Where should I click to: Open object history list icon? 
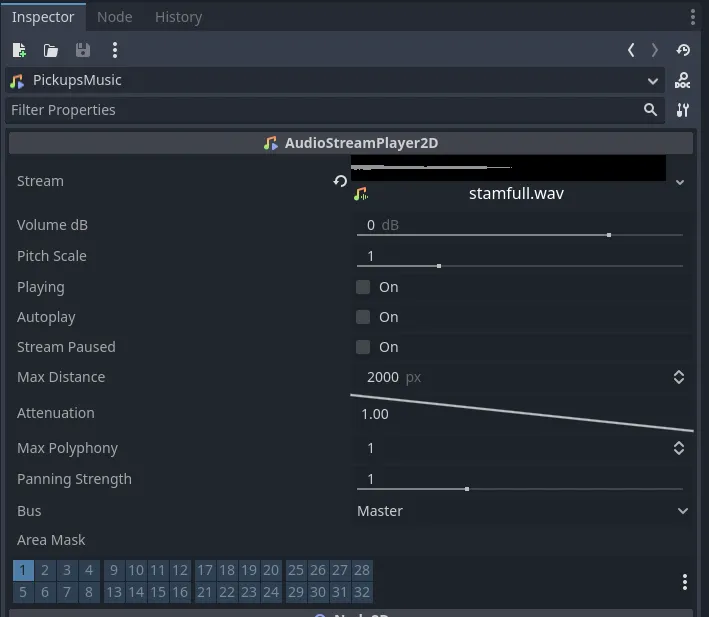pos(683,50)
